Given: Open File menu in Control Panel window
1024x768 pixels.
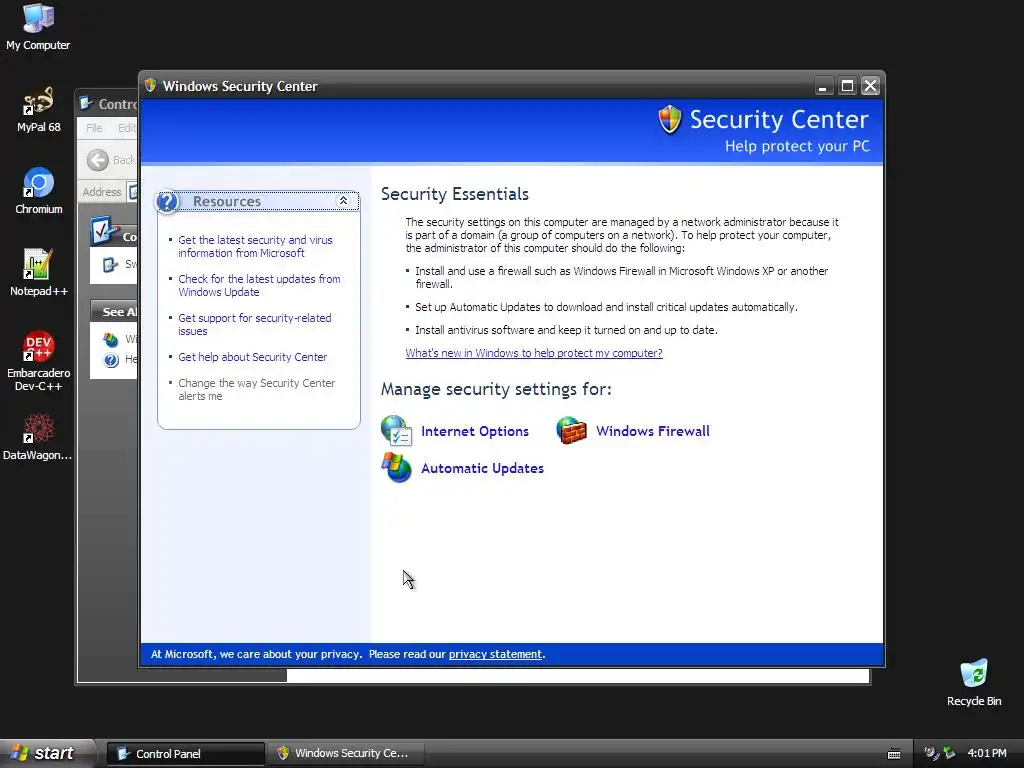Looking at the screenshot, I should tap(94, 128).
